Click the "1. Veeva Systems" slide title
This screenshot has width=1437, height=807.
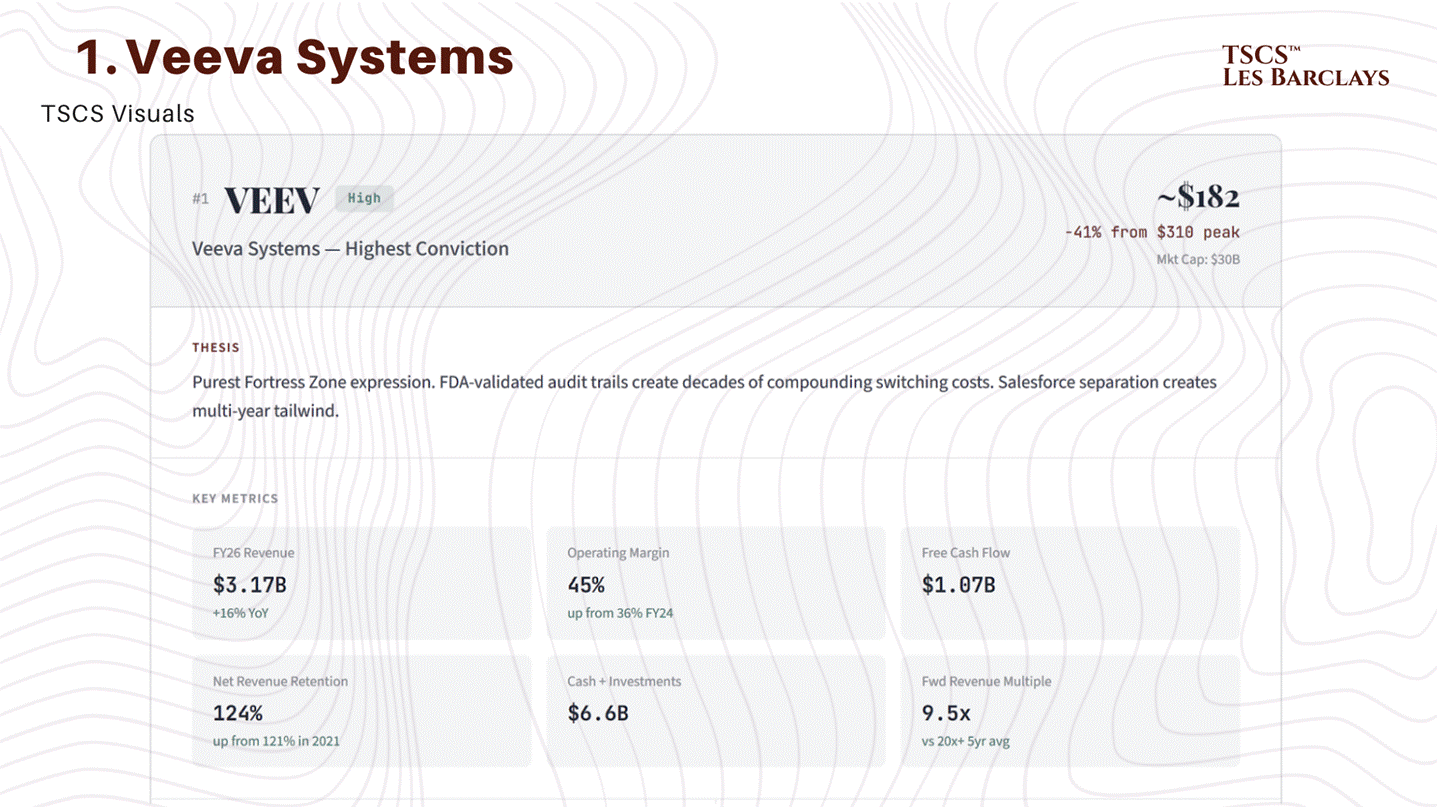[x=295, y=57]
